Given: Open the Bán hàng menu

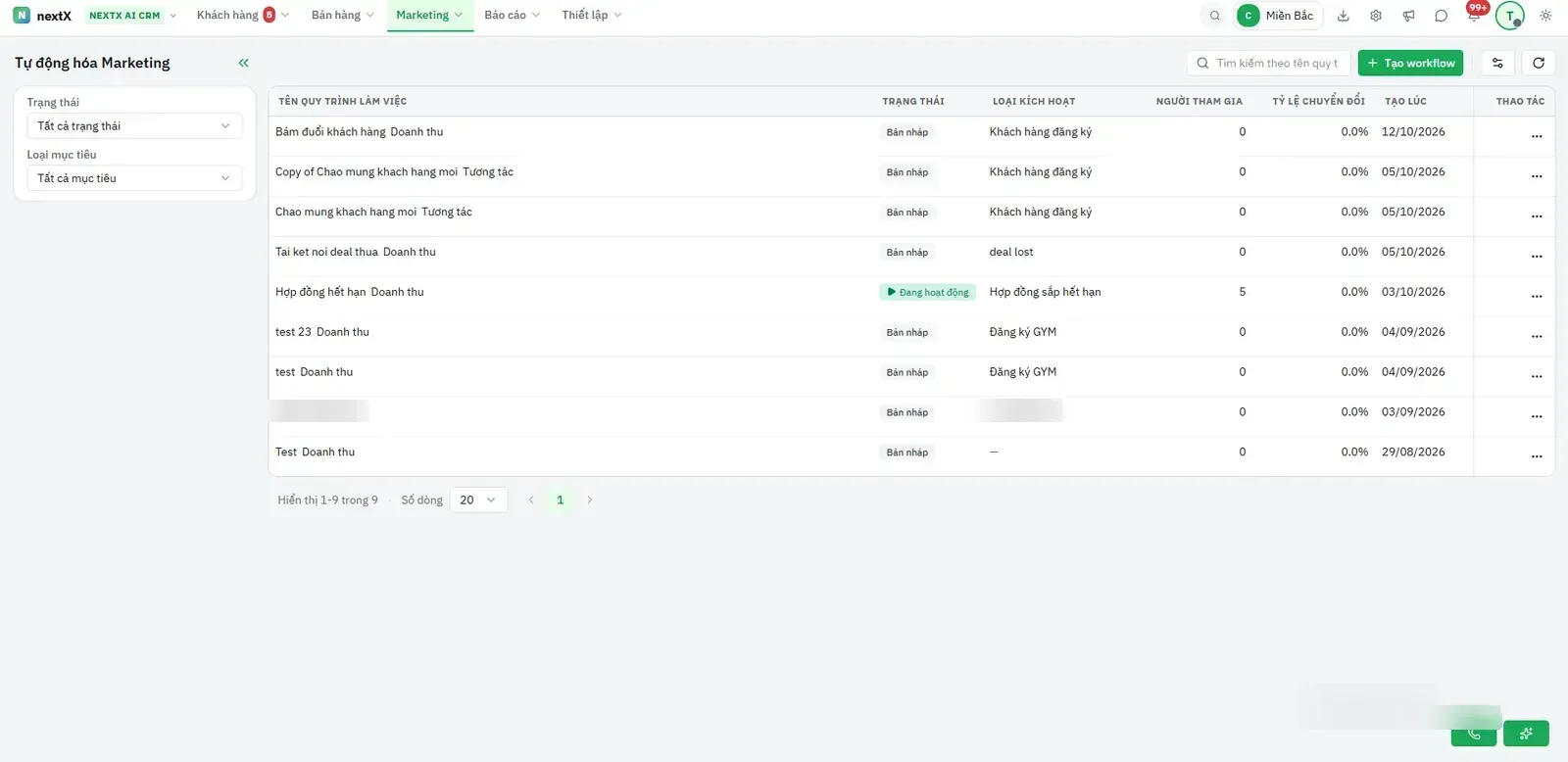Looking at the screenshot, I should [x=343, y=16].
